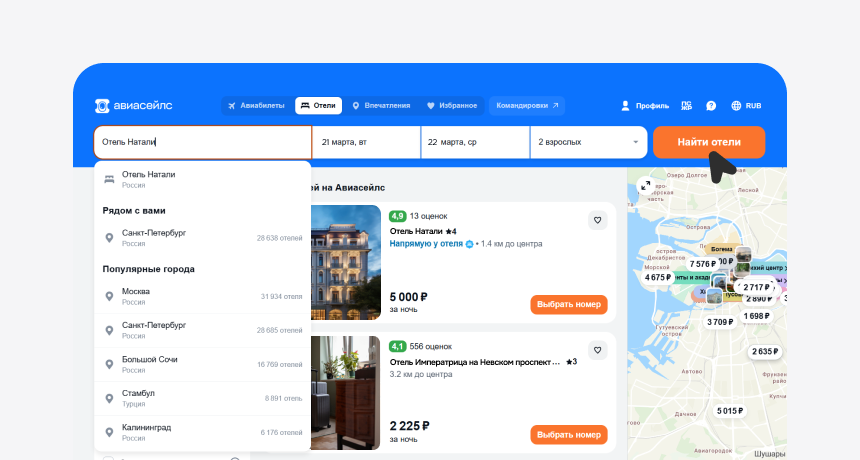Viewport: 860px width, 460px height.
Task: Open the 22 марта check-out date field
Action: tap(474, 142)
